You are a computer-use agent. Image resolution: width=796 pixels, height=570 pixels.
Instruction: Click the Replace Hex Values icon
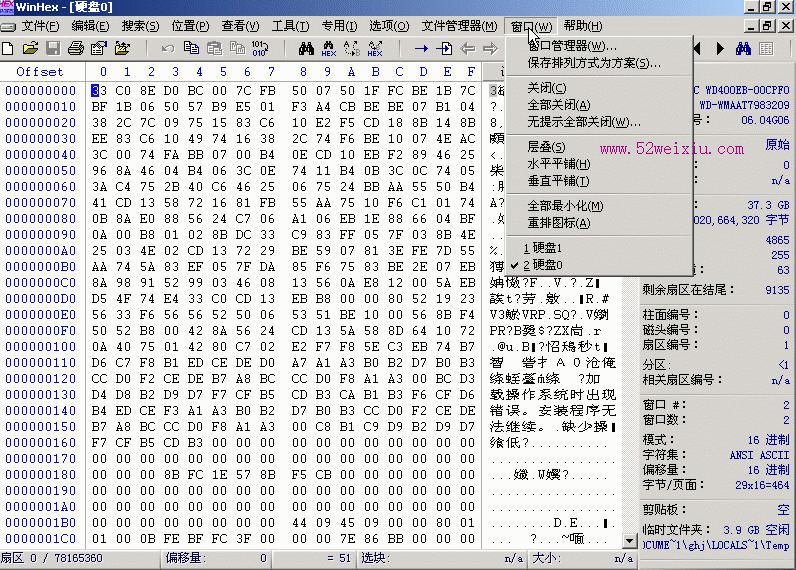[375, 49]
